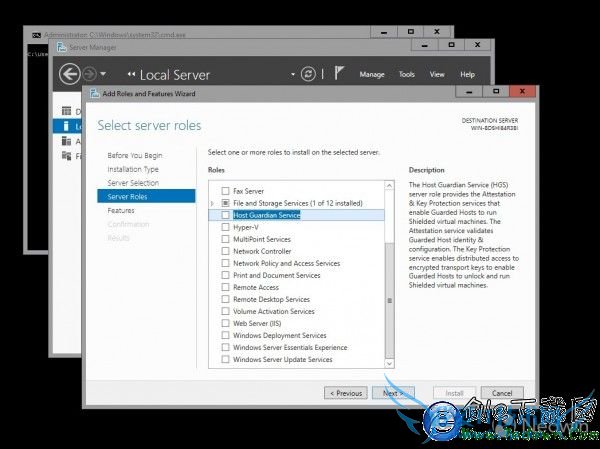
Task: Select File and Storage Services sidebar icon
Action: coord(67,155)
